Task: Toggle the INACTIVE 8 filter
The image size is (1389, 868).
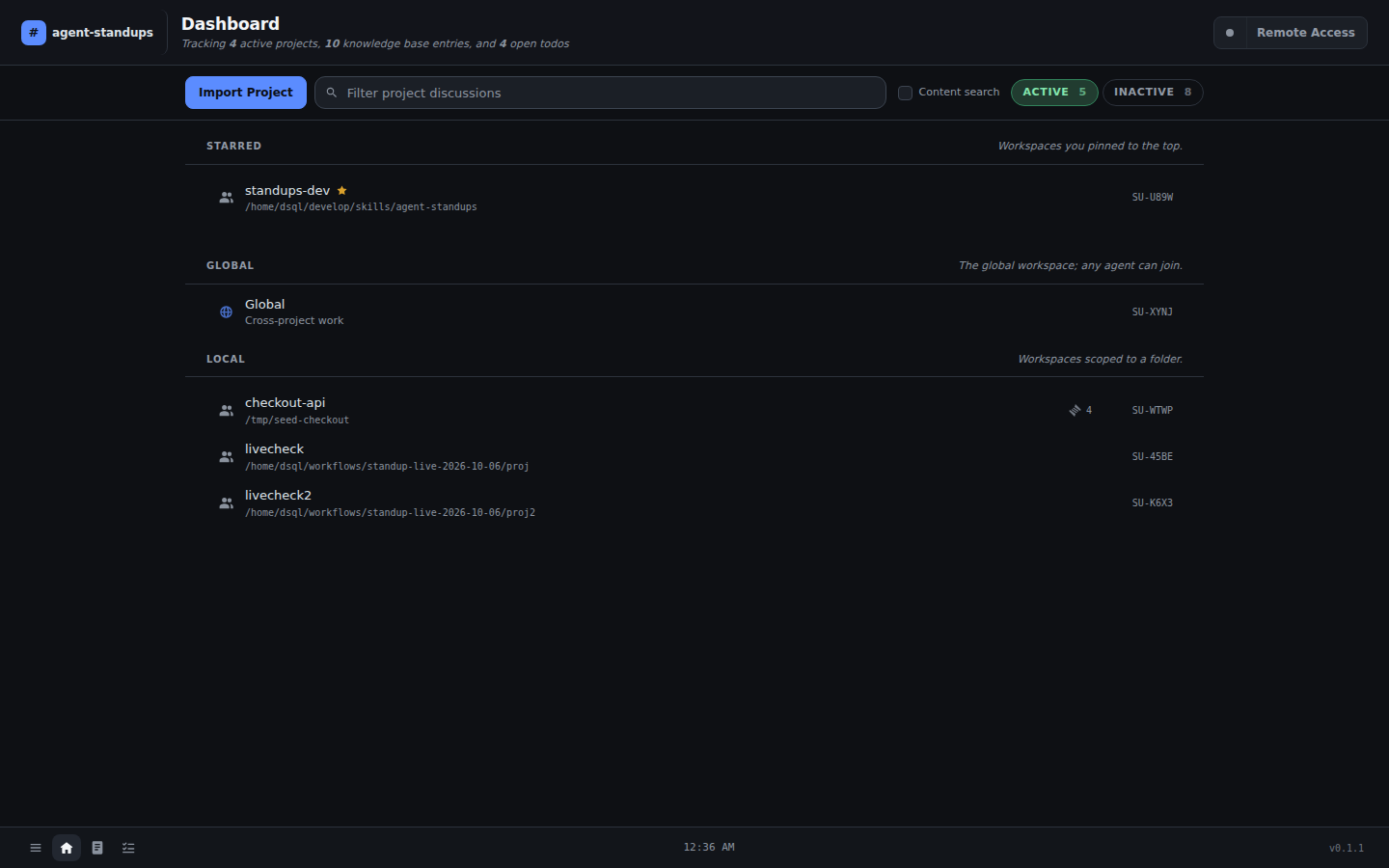Action: 1153,93
